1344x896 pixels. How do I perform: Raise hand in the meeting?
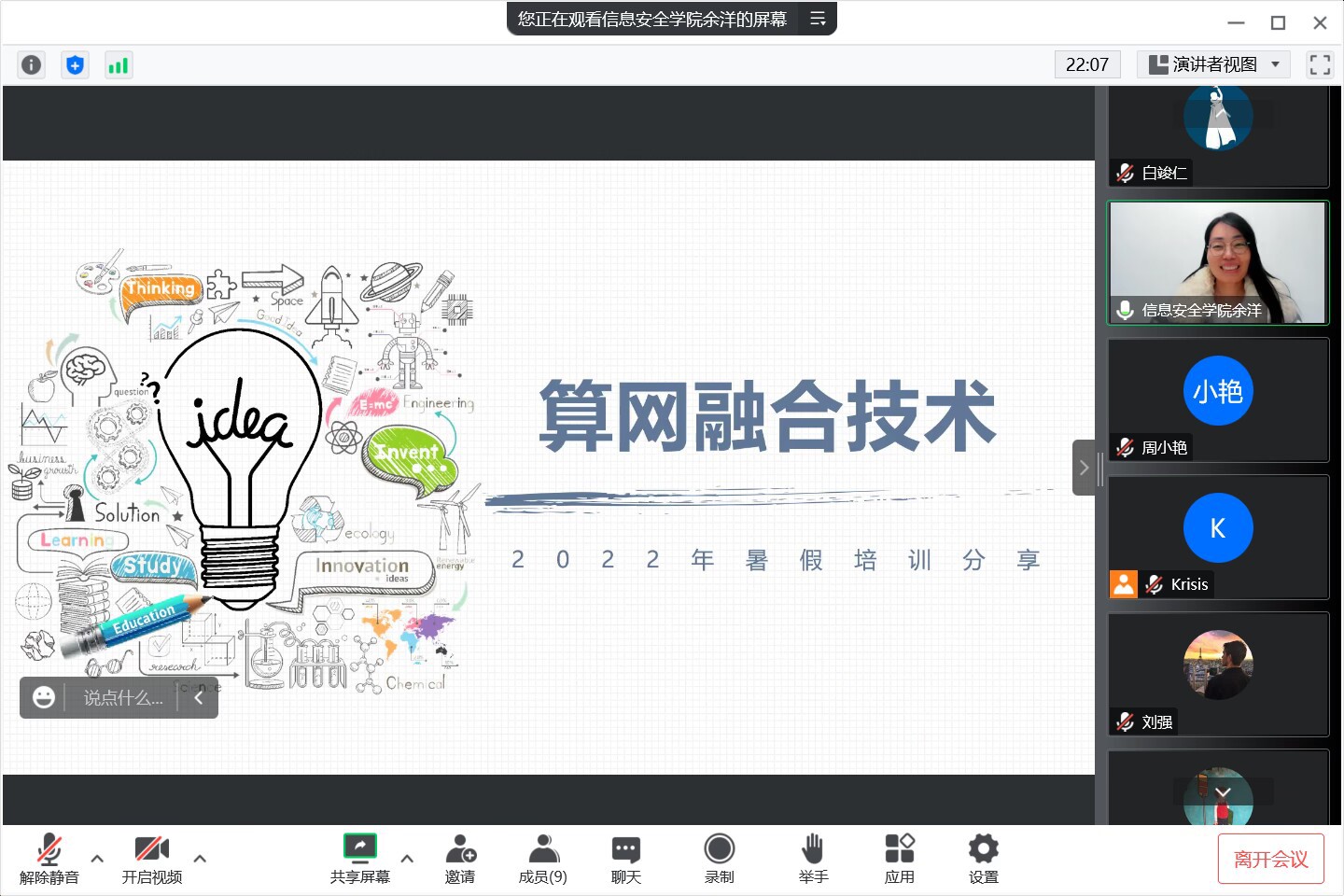pyautogui.click(x=813, y=859)
